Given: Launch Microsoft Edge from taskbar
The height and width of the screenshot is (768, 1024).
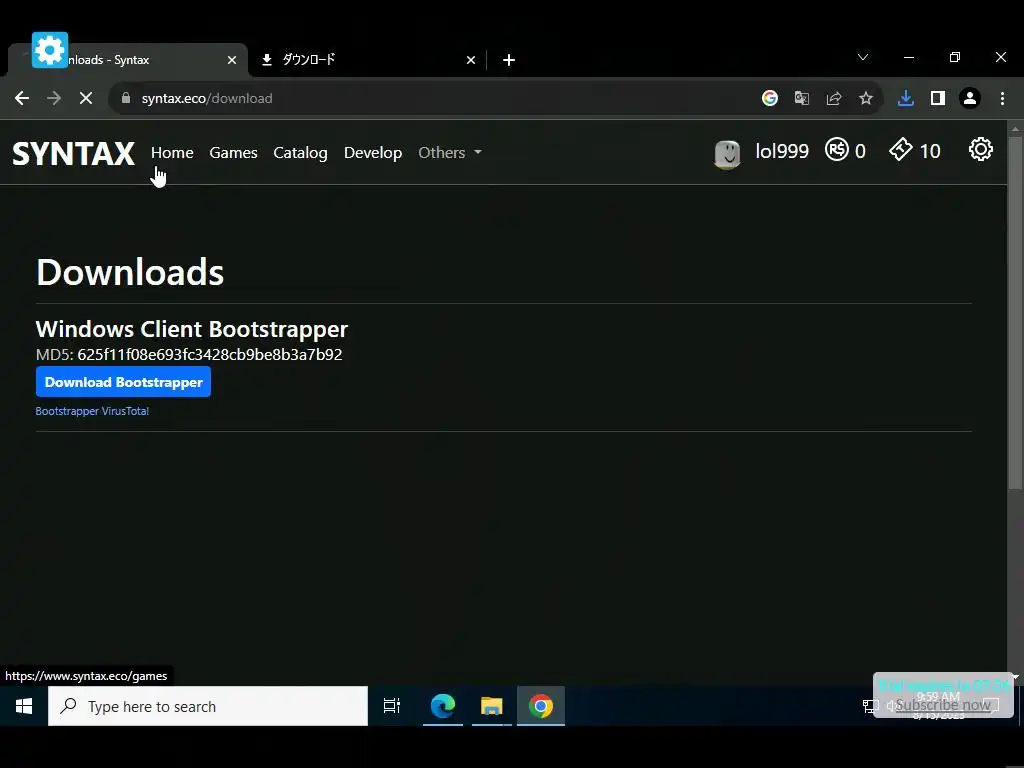Looking at the screenshot, I should 442,707.
